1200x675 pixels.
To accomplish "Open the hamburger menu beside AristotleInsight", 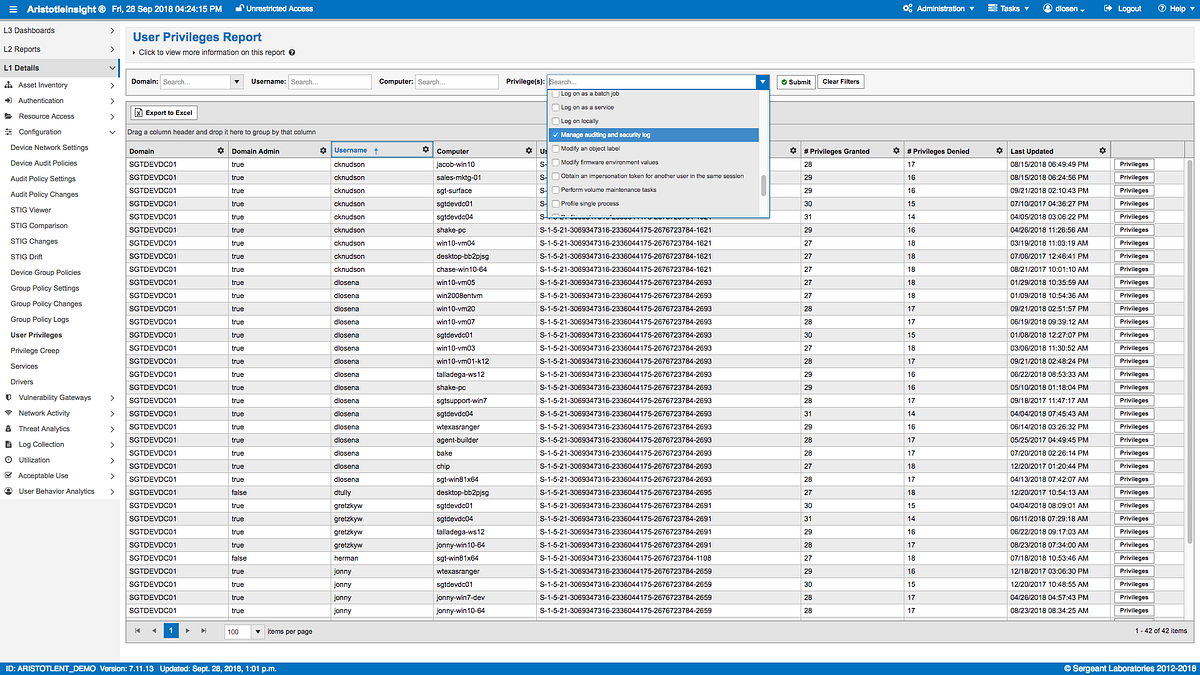I will coord(13,8).
